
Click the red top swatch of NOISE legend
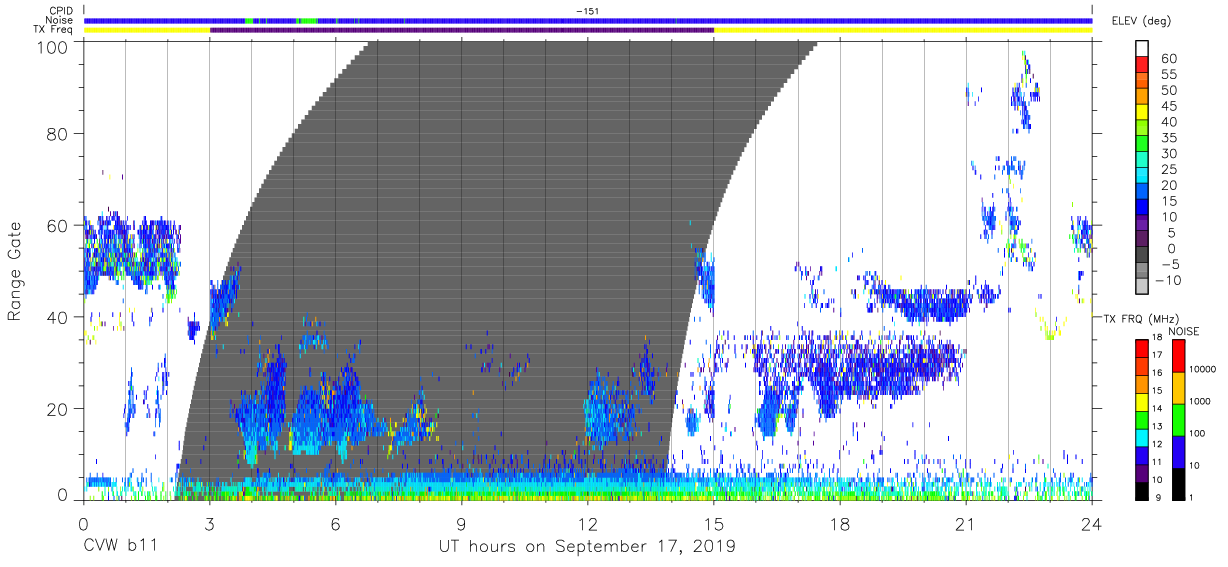tap(1177, 355)
